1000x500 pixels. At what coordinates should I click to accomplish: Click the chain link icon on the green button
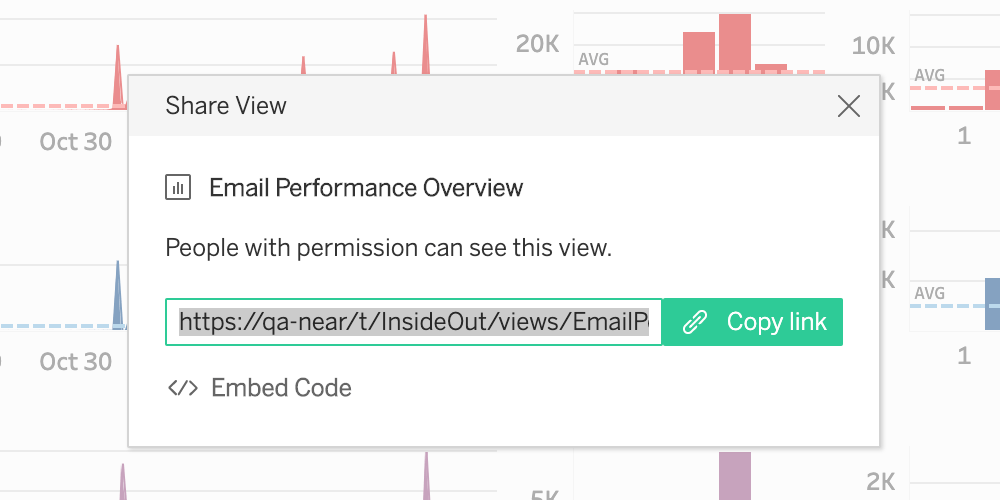695,322
